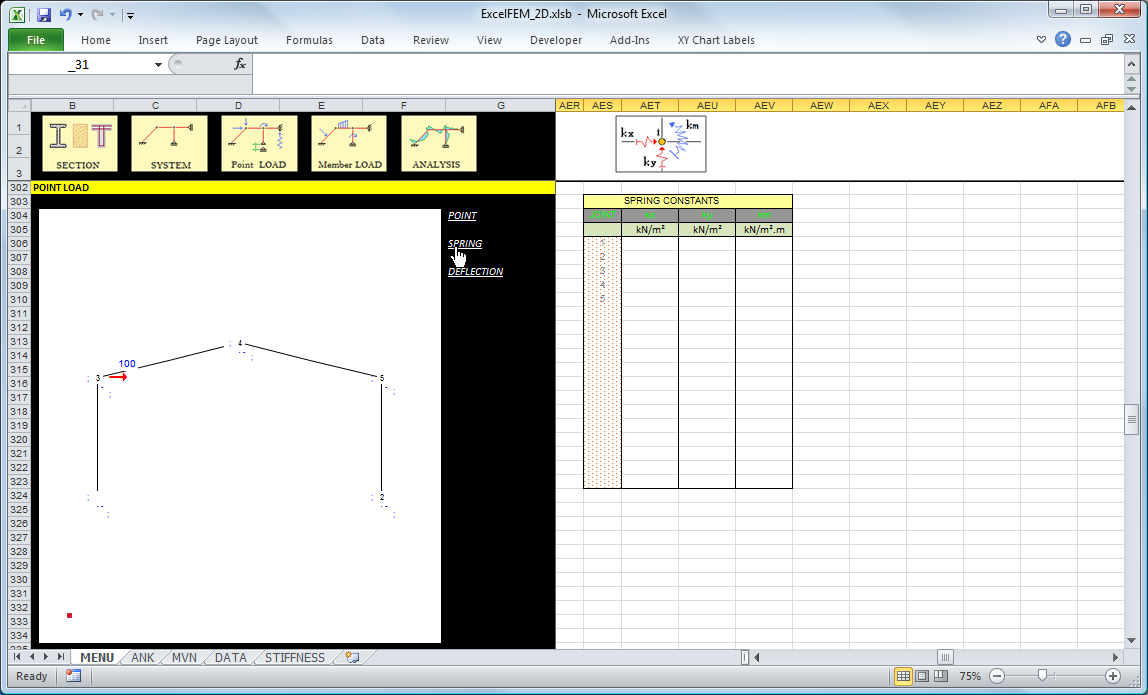Click the zoom out minus button

pos(996,676)
